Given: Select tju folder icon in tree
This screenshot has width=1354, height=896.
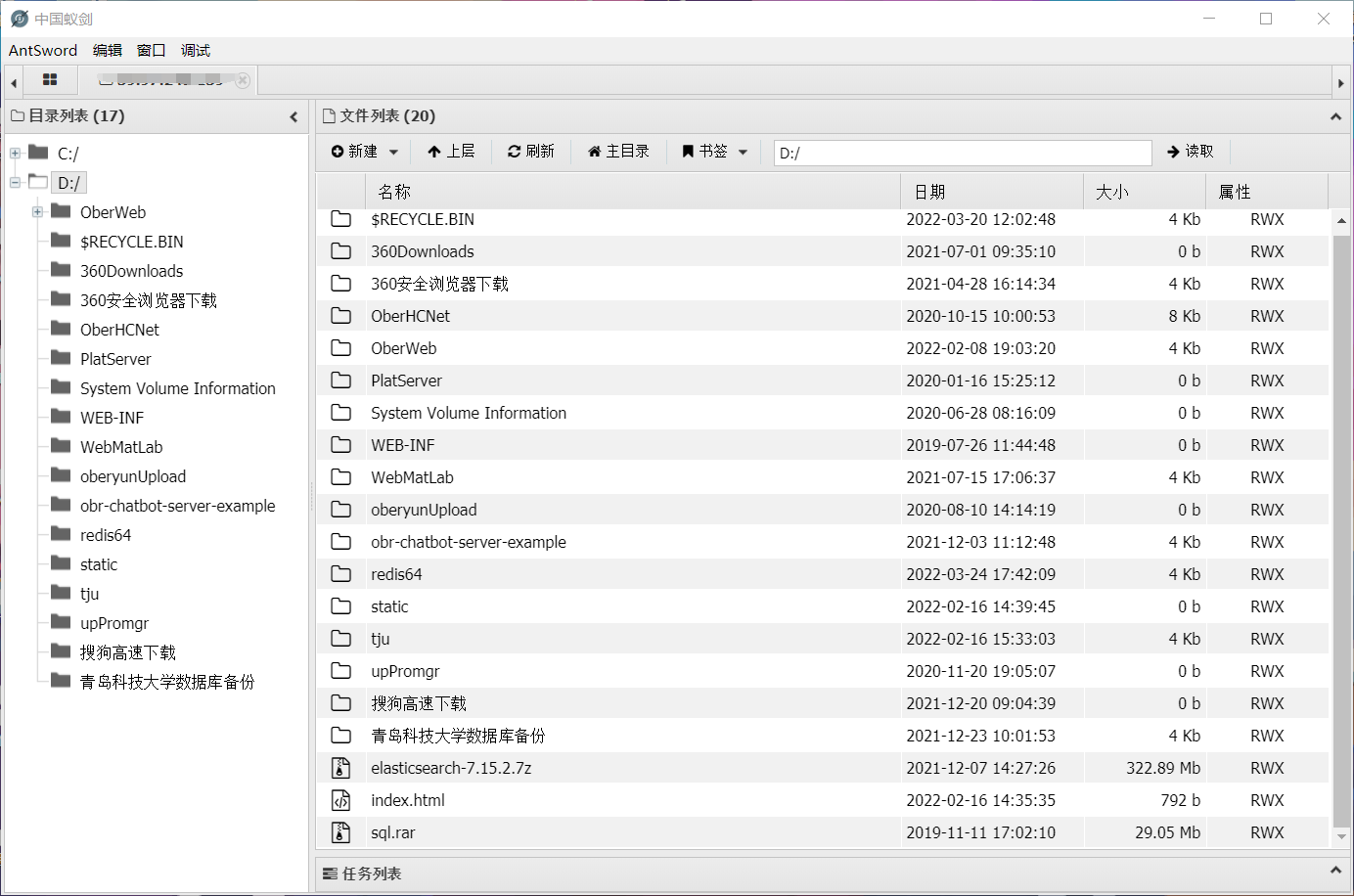Looking at the screenshot, I should (x=61, y=593).
